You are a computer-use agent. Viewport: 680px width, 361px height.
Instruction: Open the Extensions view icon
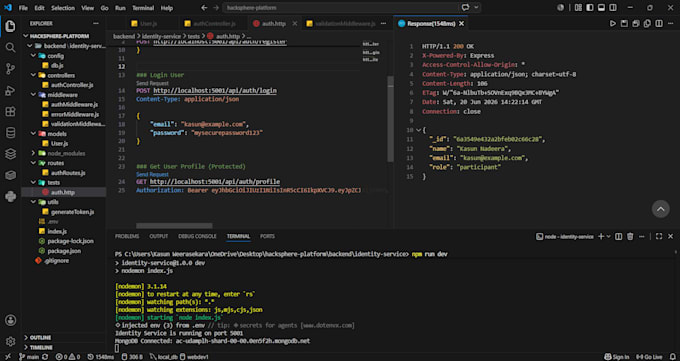click(10, 112)
